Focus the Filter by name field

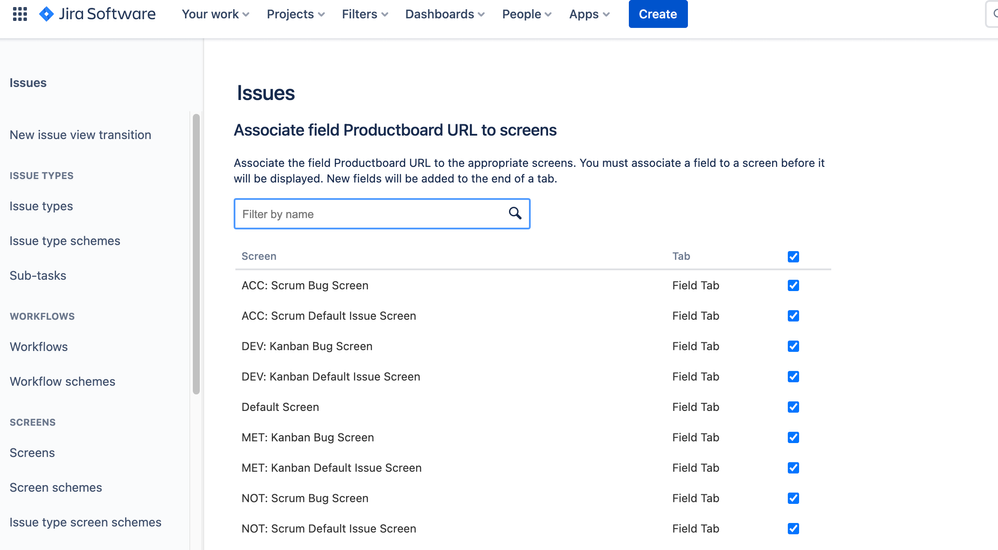coord(382,214)
